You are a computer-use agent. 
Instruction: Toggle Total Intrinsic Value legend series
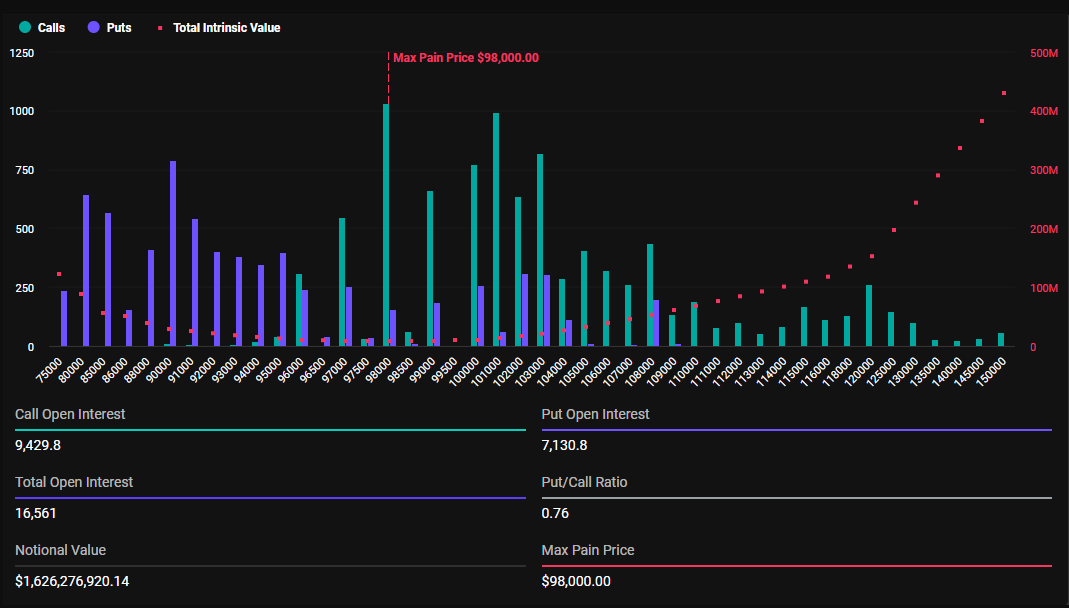[x=220, y=28]
